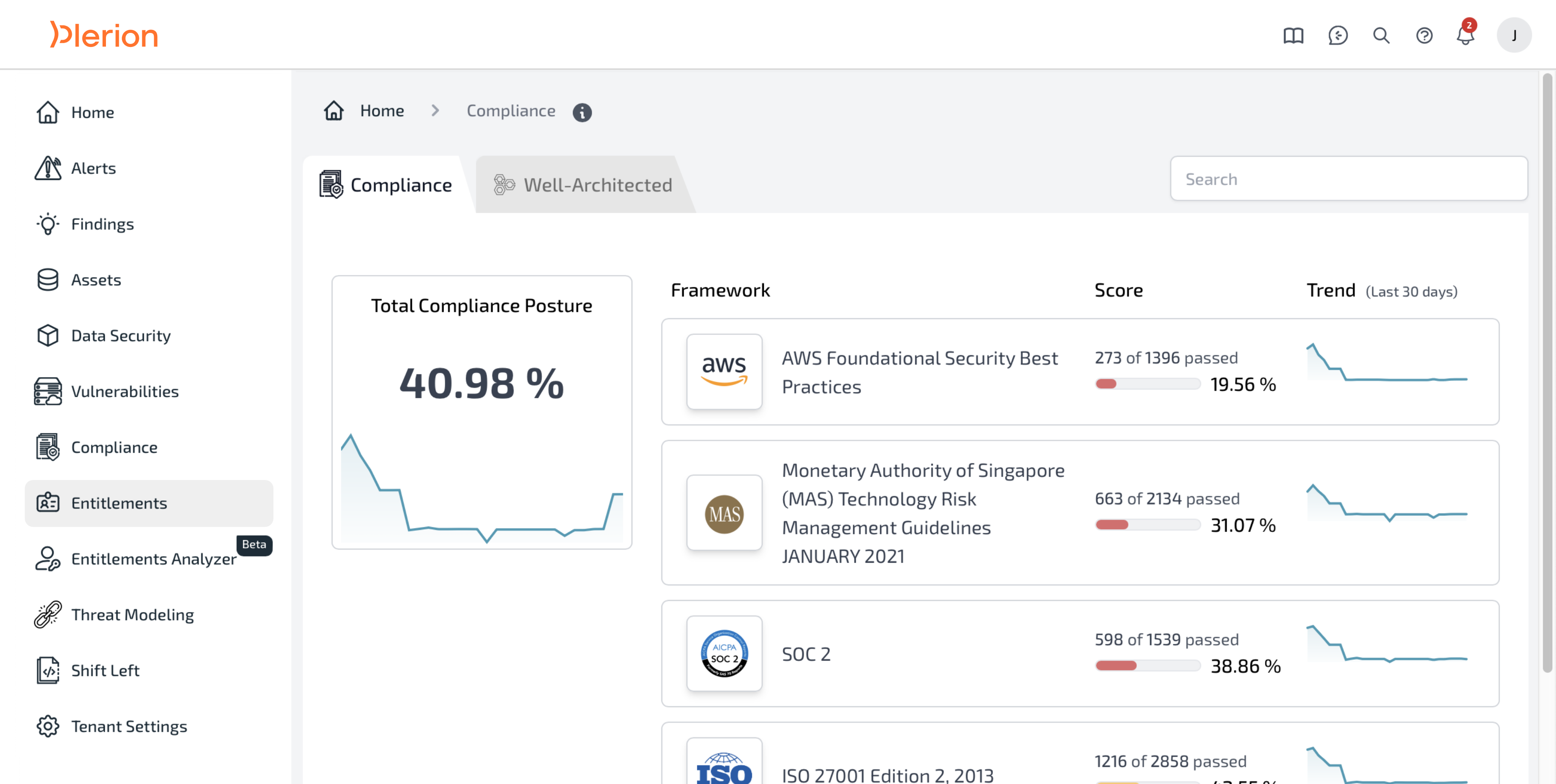Open the user avatar J menu
Image resolution: width=1556 pixels, height=784 pixels.
pos(1513,35)
